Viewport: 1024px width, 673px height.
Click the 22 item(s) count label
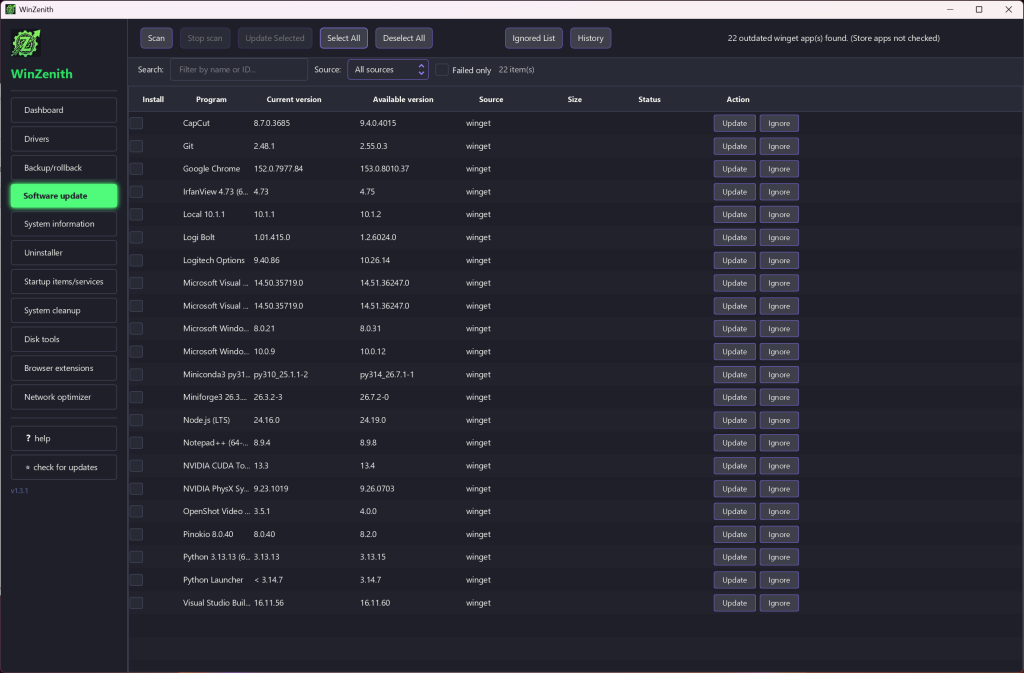[517, 70]
